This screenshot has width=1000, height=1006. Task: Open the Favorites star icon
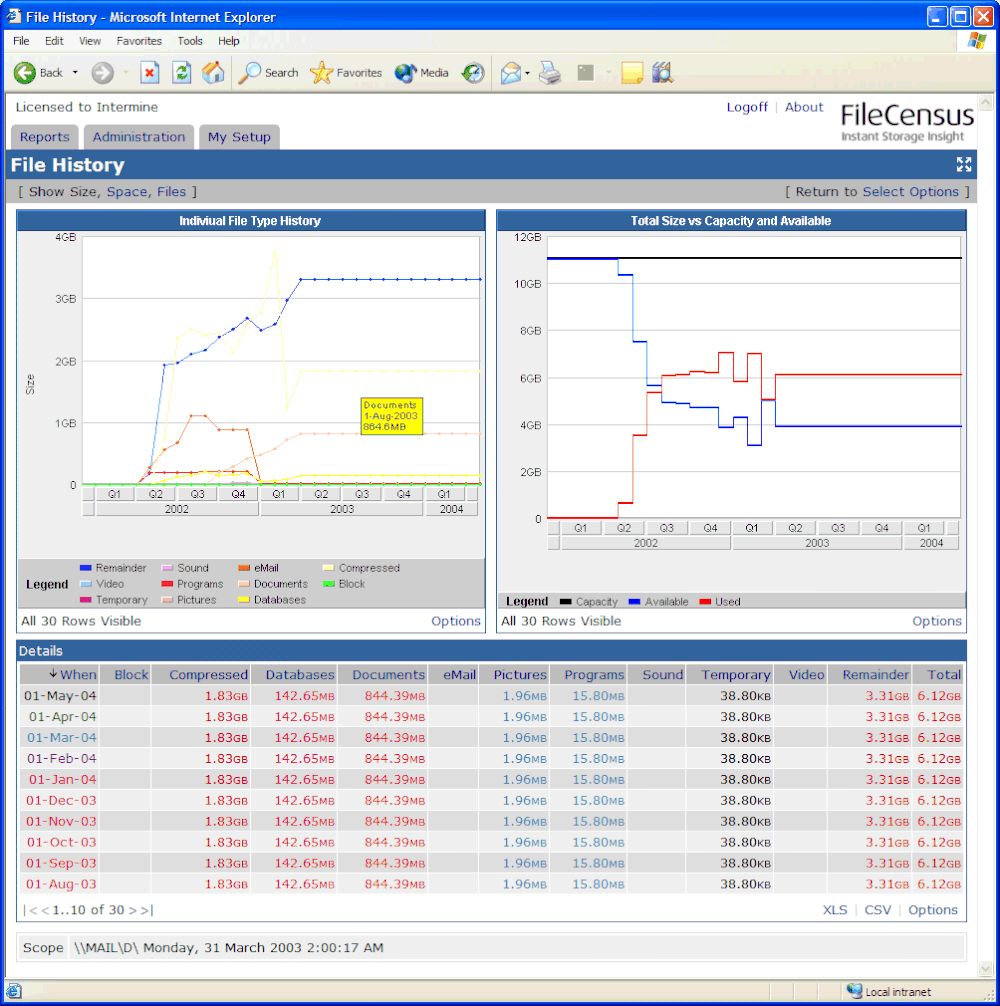pos(319,72)
